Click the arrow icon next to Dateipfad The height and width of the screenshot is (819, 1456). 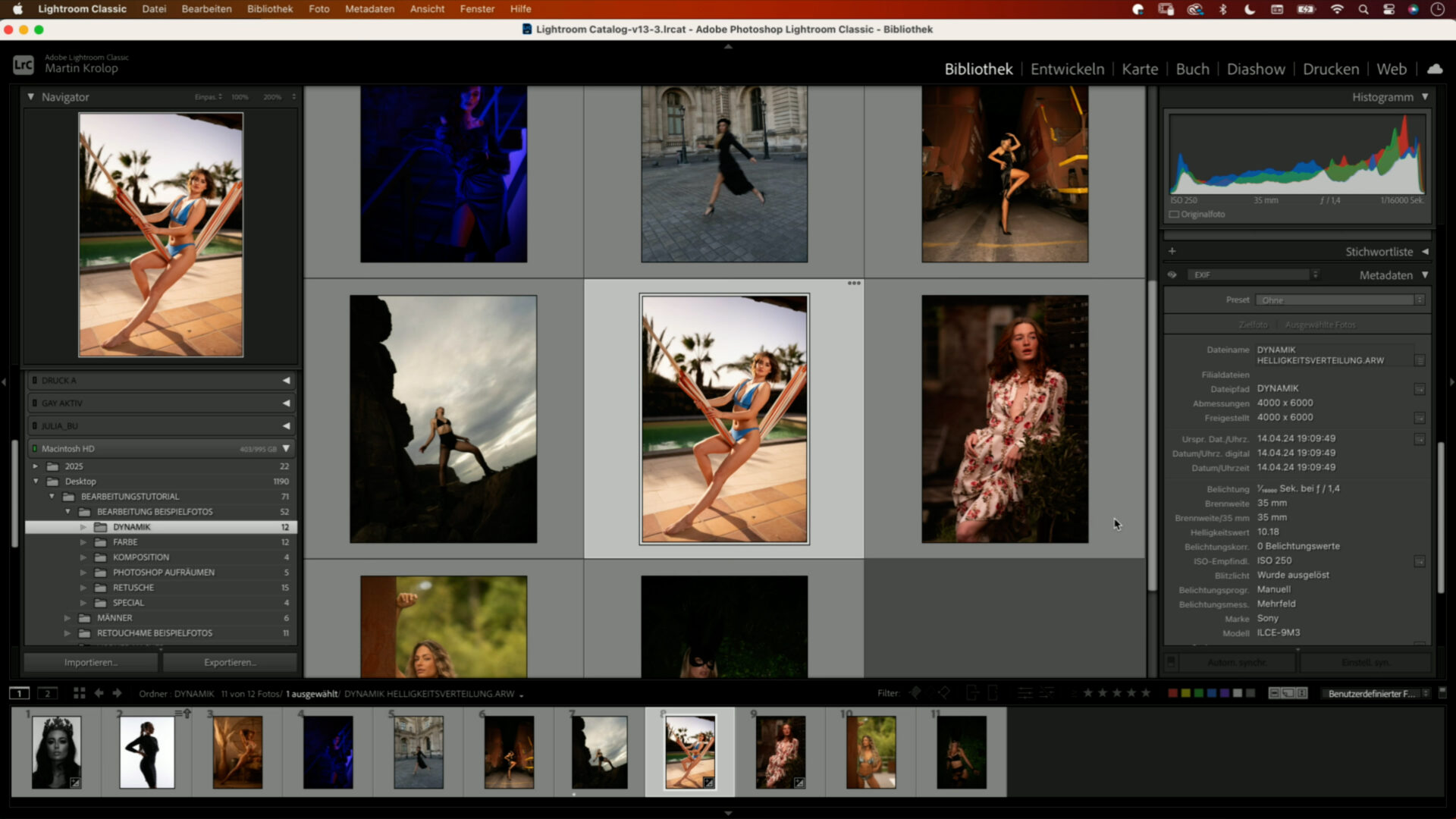click(1420, 389)
